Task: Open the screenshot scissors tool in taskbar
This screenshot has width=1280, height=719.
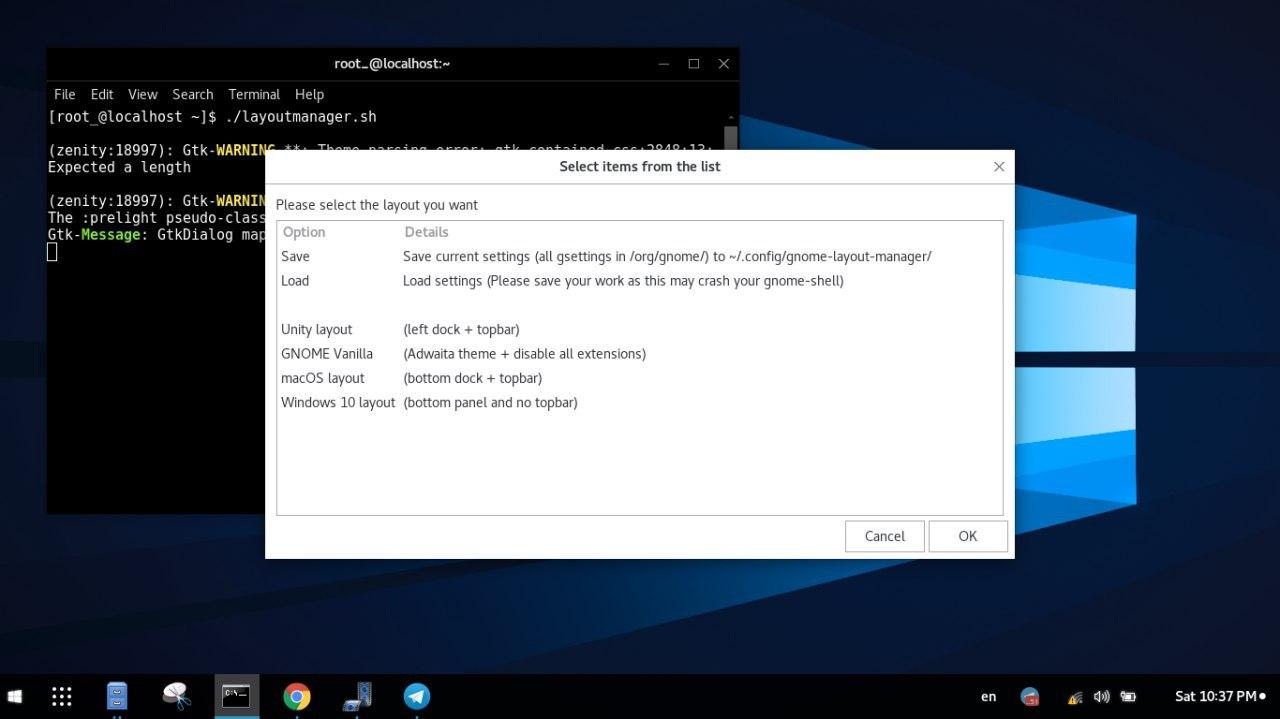Action: tap(177, 696)
